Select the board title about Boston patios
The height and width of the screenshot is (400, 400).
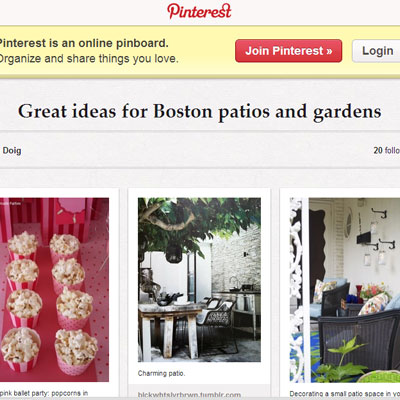pyautogui.click(x=199, y=111)
